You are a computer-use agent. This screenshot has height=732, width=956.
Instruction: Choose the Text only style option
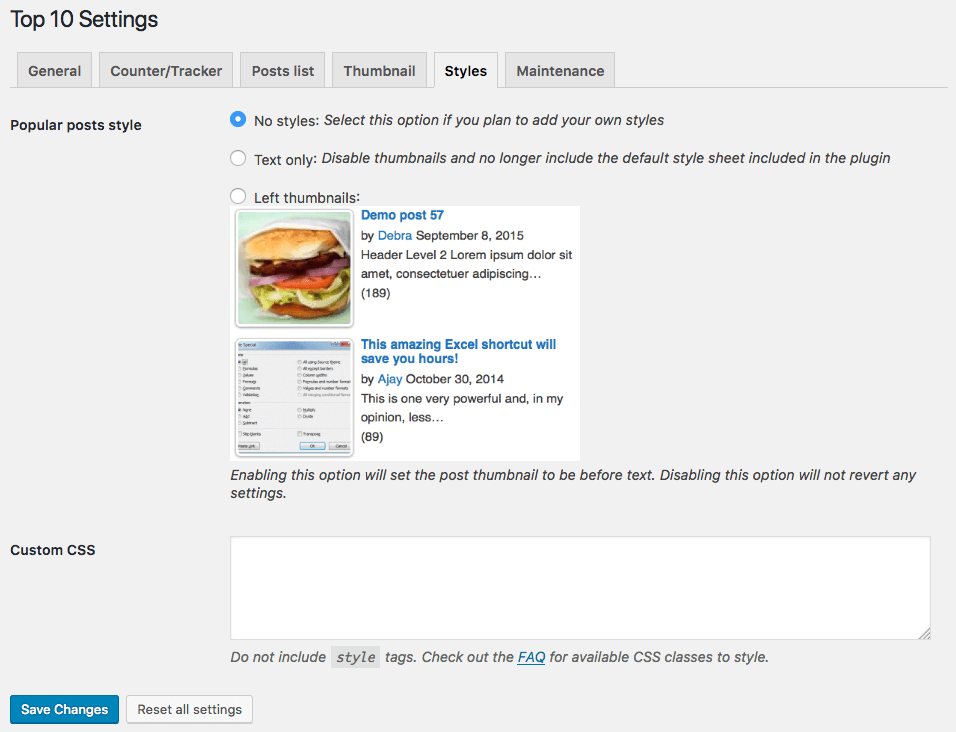point(238,158)
